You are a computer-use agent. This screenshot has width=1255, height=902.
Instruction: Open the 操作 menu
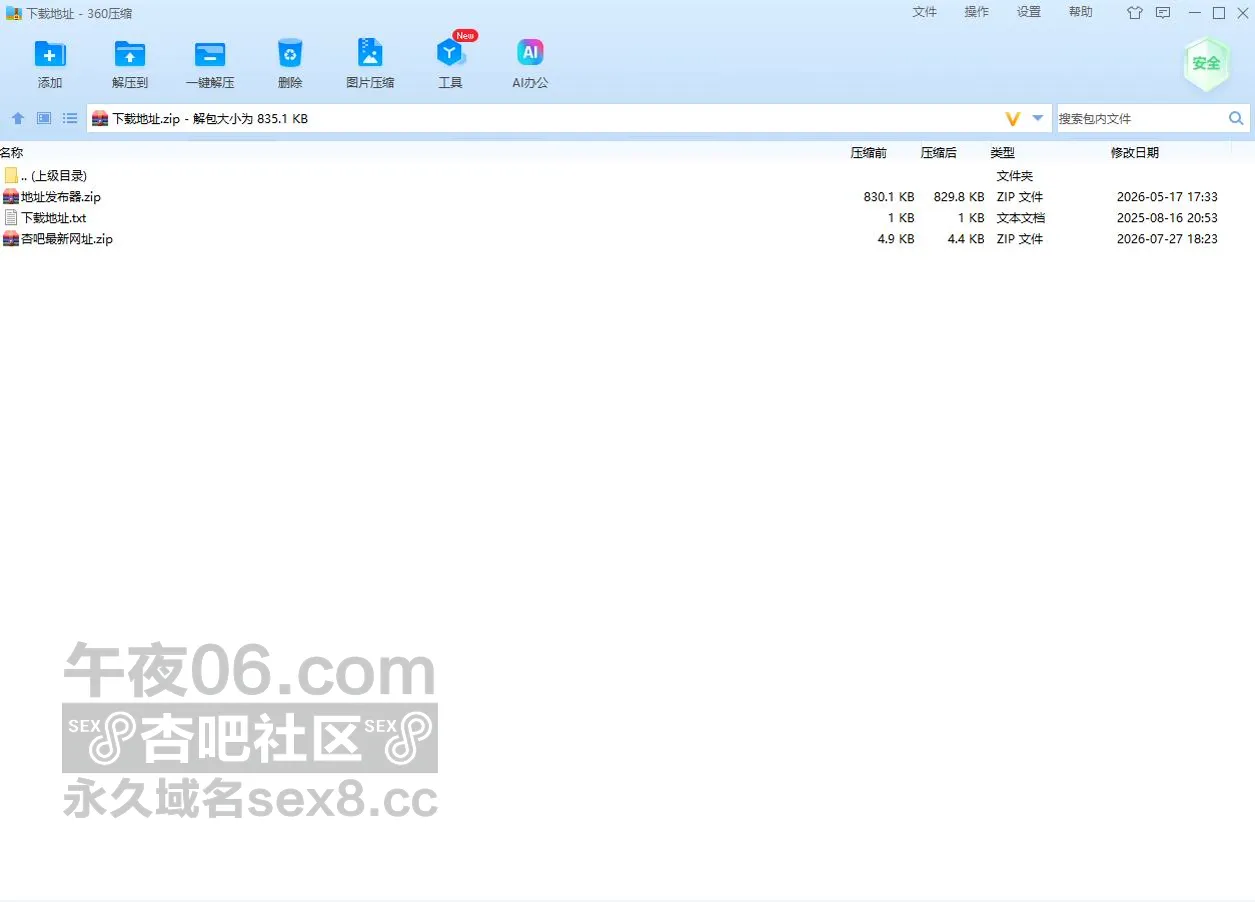977,12
